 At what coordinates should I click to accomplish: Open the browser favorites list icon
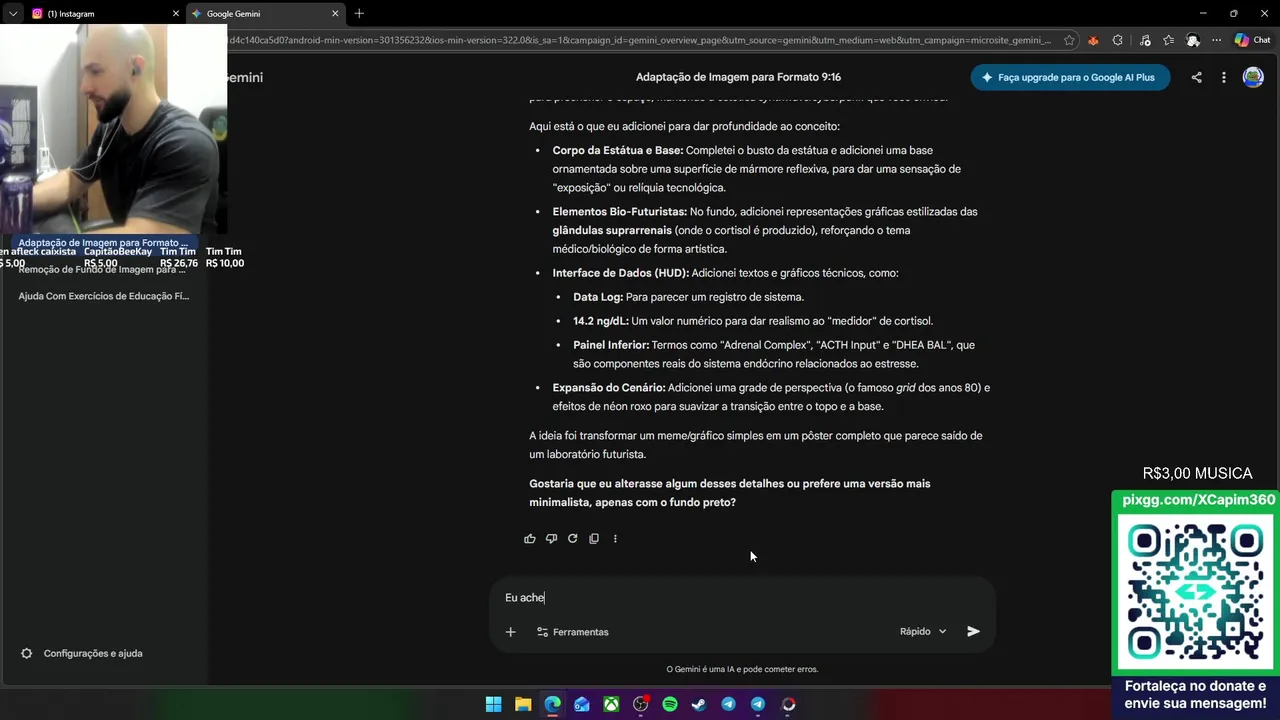1168,40
